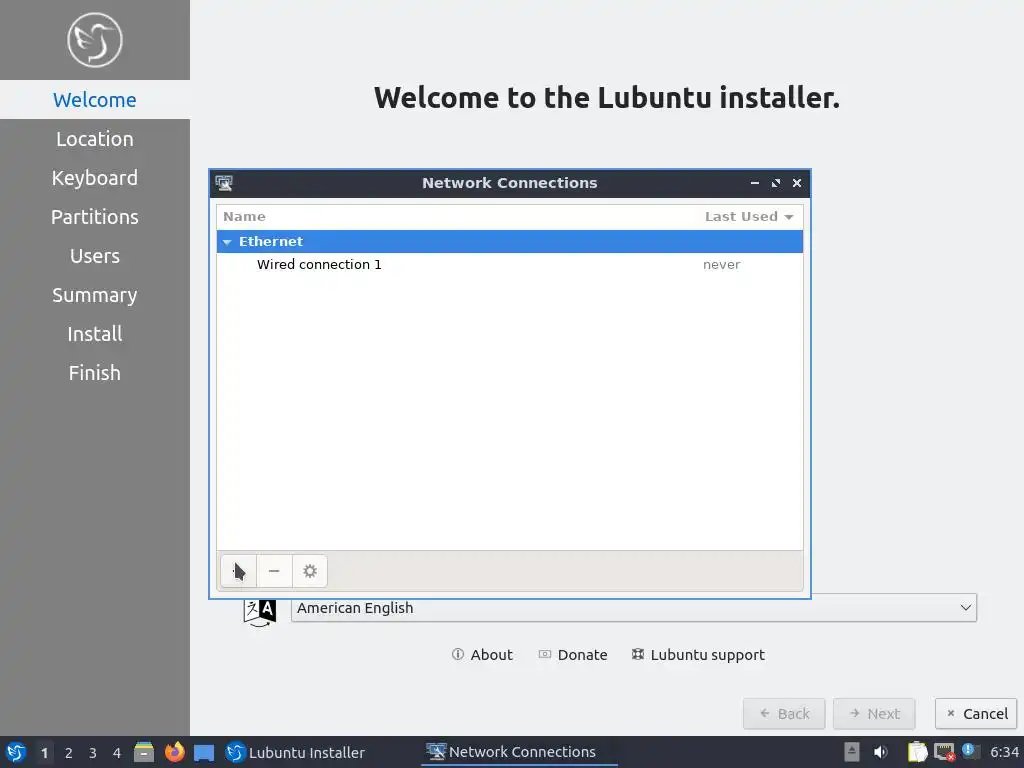Image resolution: width=1024 pixels, height=768 pixels.
Task: Select the Keyboard step in sidebar
Action: 95,178
